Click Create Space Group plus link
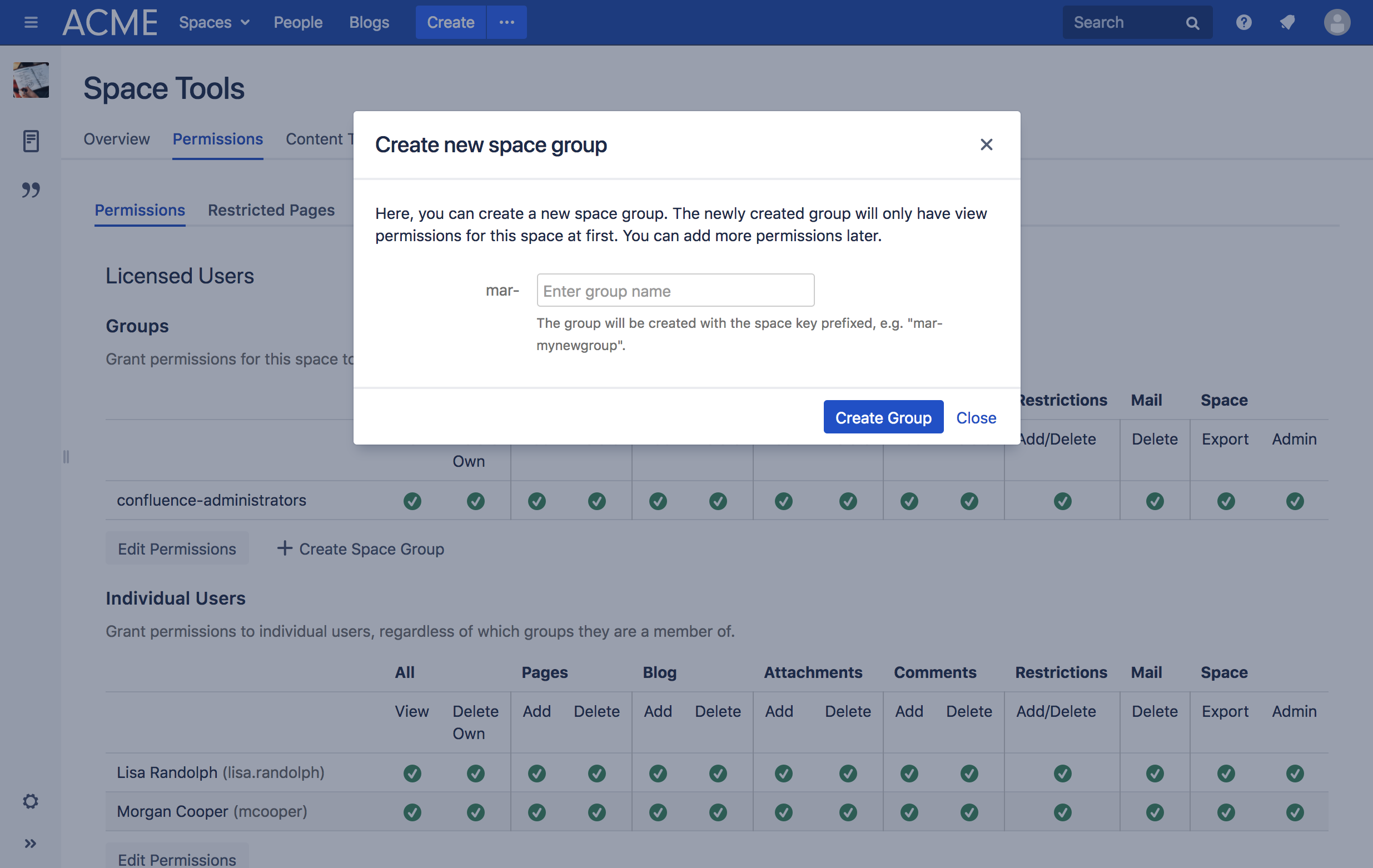Viewport: 1373px width, 868px height. [360, 549]
